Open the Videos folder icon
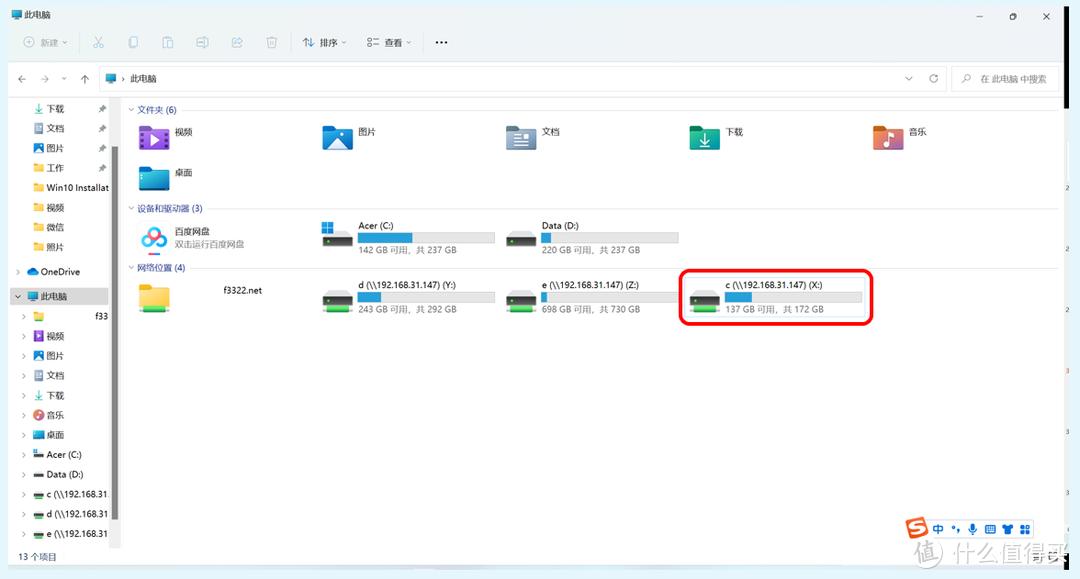This screenshot has height=579, width=1080. [x=154, y=138]
